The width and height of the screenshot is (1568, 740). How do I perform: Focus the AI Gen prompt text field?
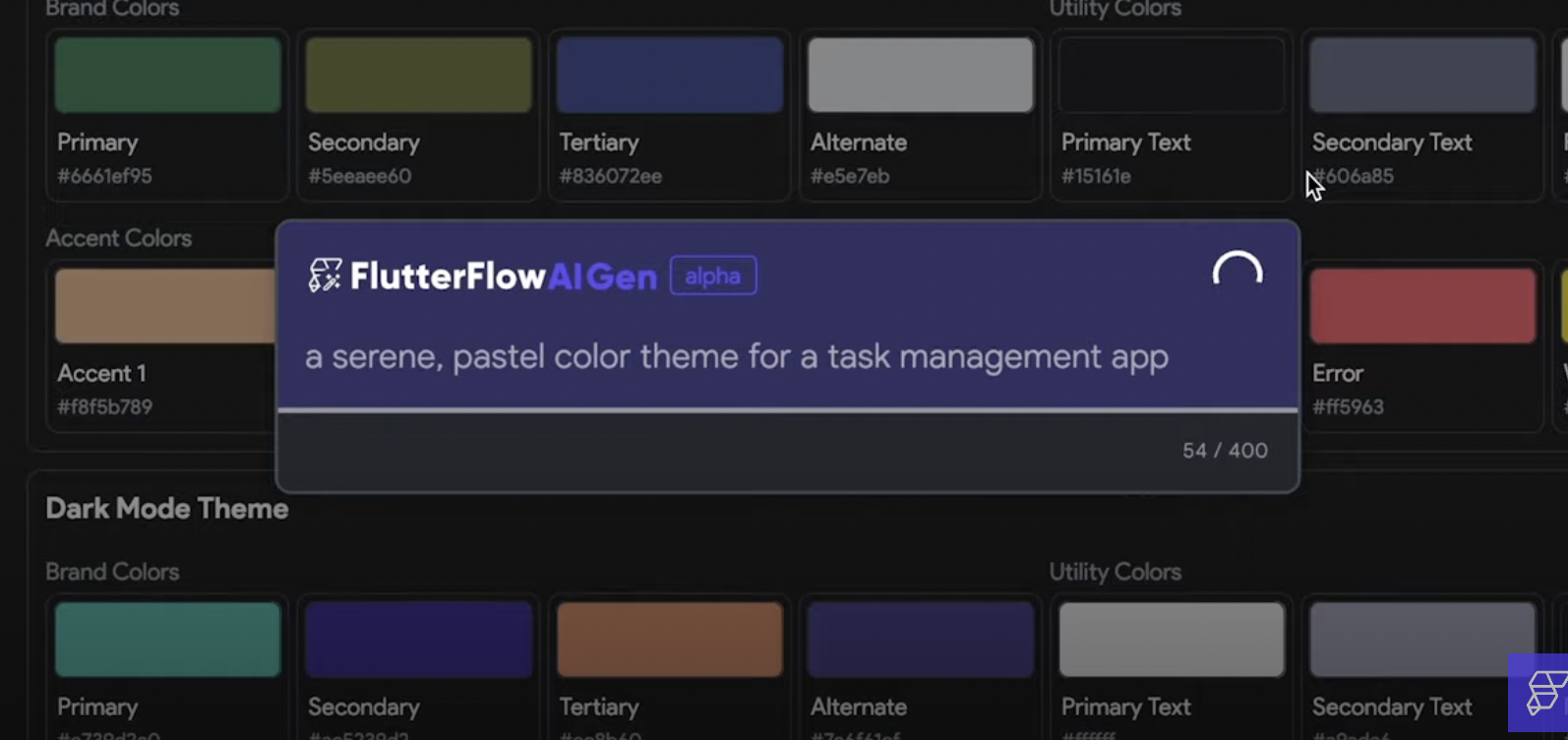pyautogui.click(x=736, y=356)
